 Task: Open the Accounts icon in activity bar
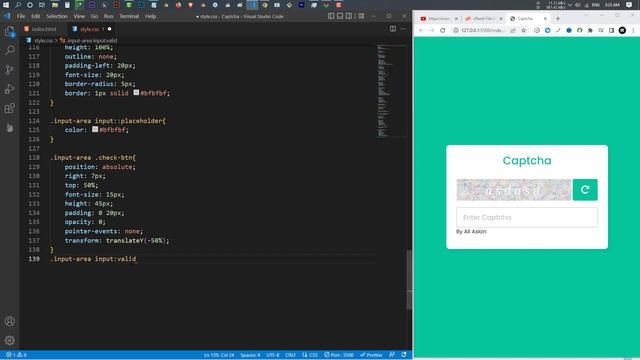click(9, 321)
